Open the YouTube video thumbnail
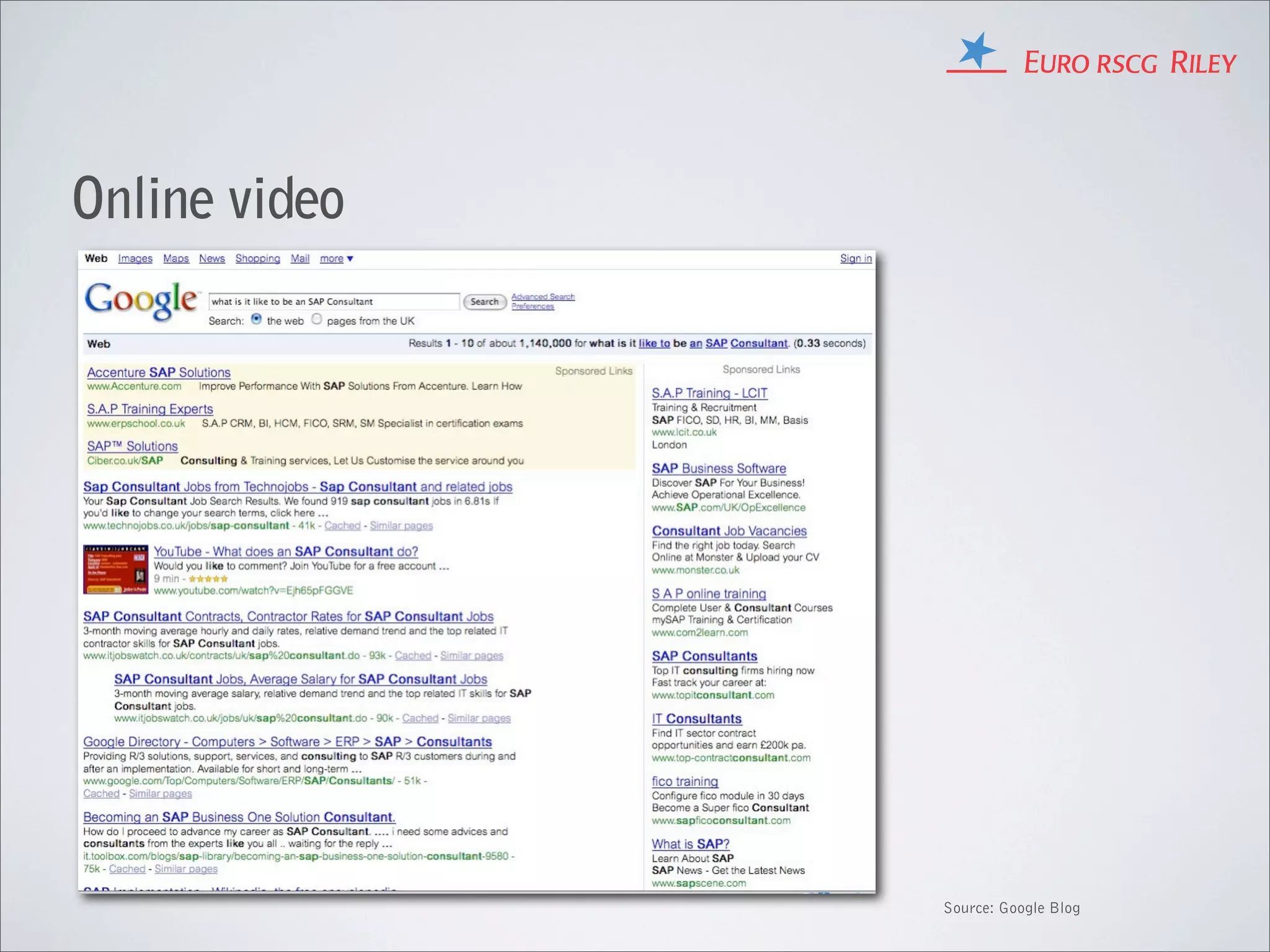1270x952 pixels. coord(116,570)
